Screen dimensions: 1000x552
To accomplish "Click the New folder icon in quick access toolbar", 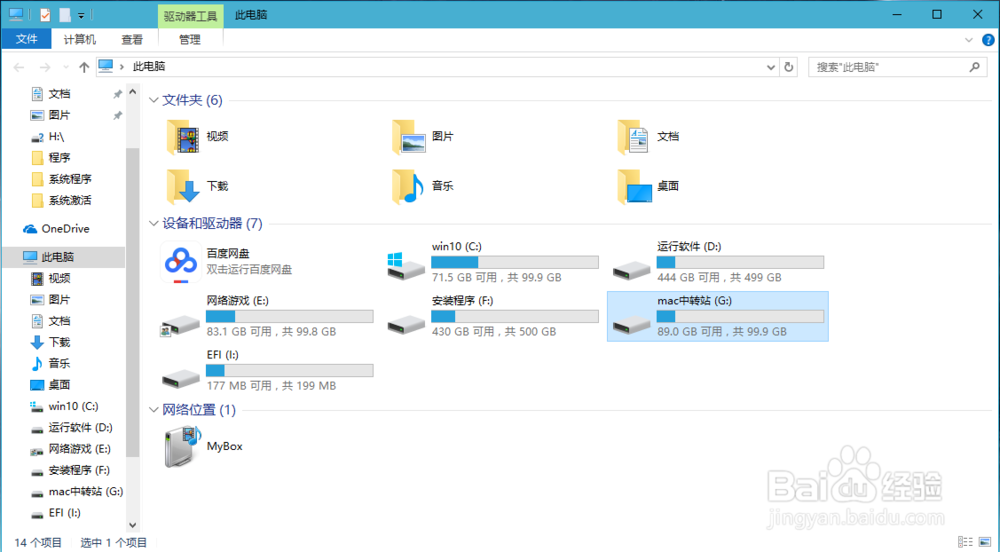I will (65, 15).
